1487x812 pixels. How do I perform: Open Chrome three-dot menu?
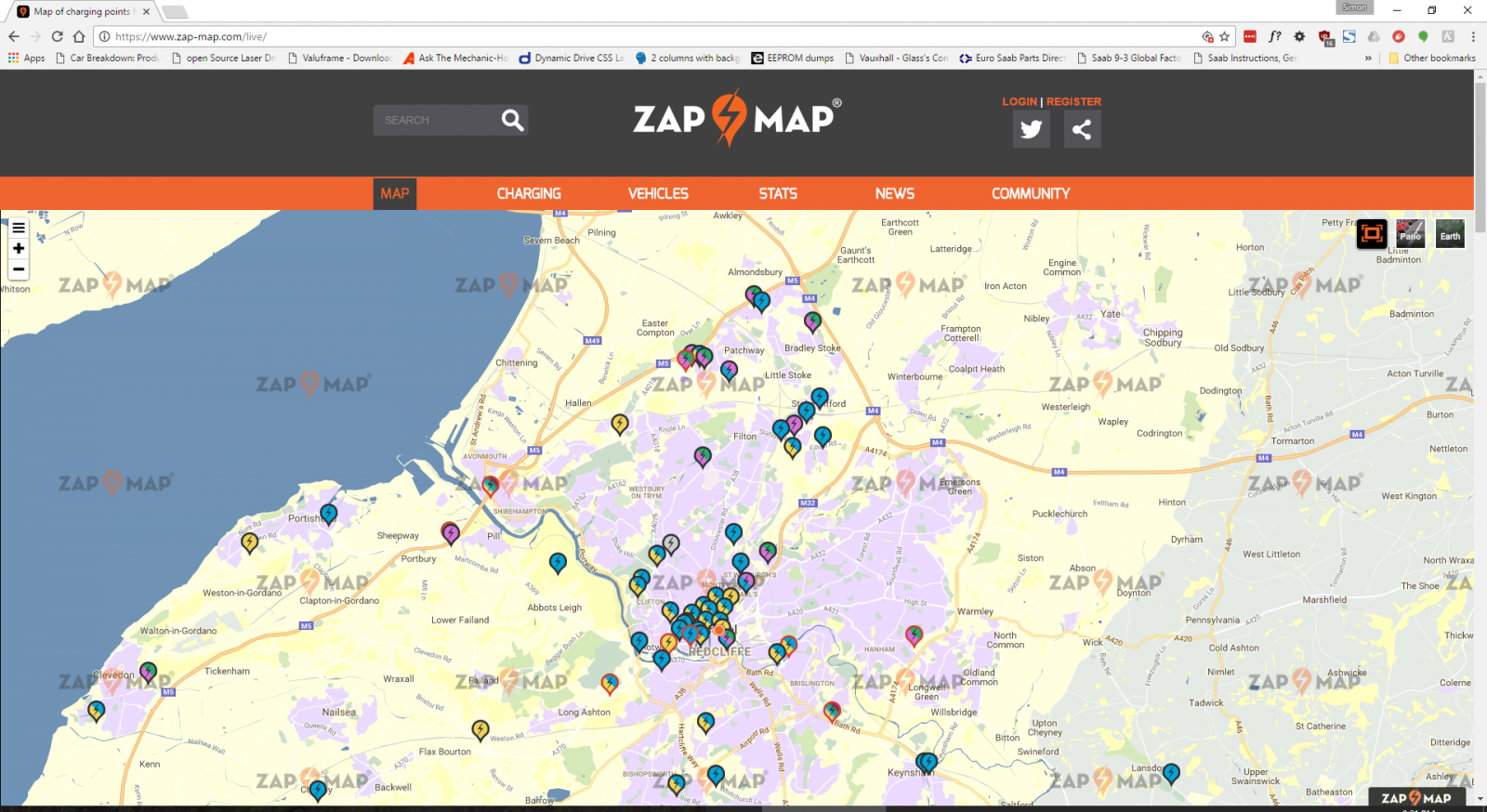tap(1473, 36)
